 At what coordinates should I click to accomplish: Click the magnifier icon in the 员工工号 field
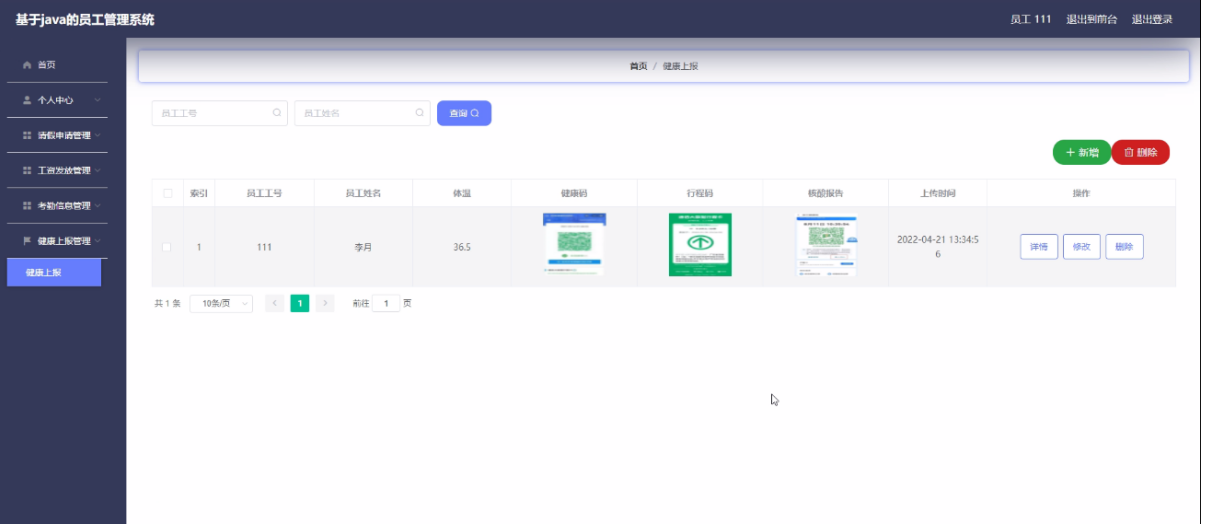pyautogui.click(x=277, y=113)
